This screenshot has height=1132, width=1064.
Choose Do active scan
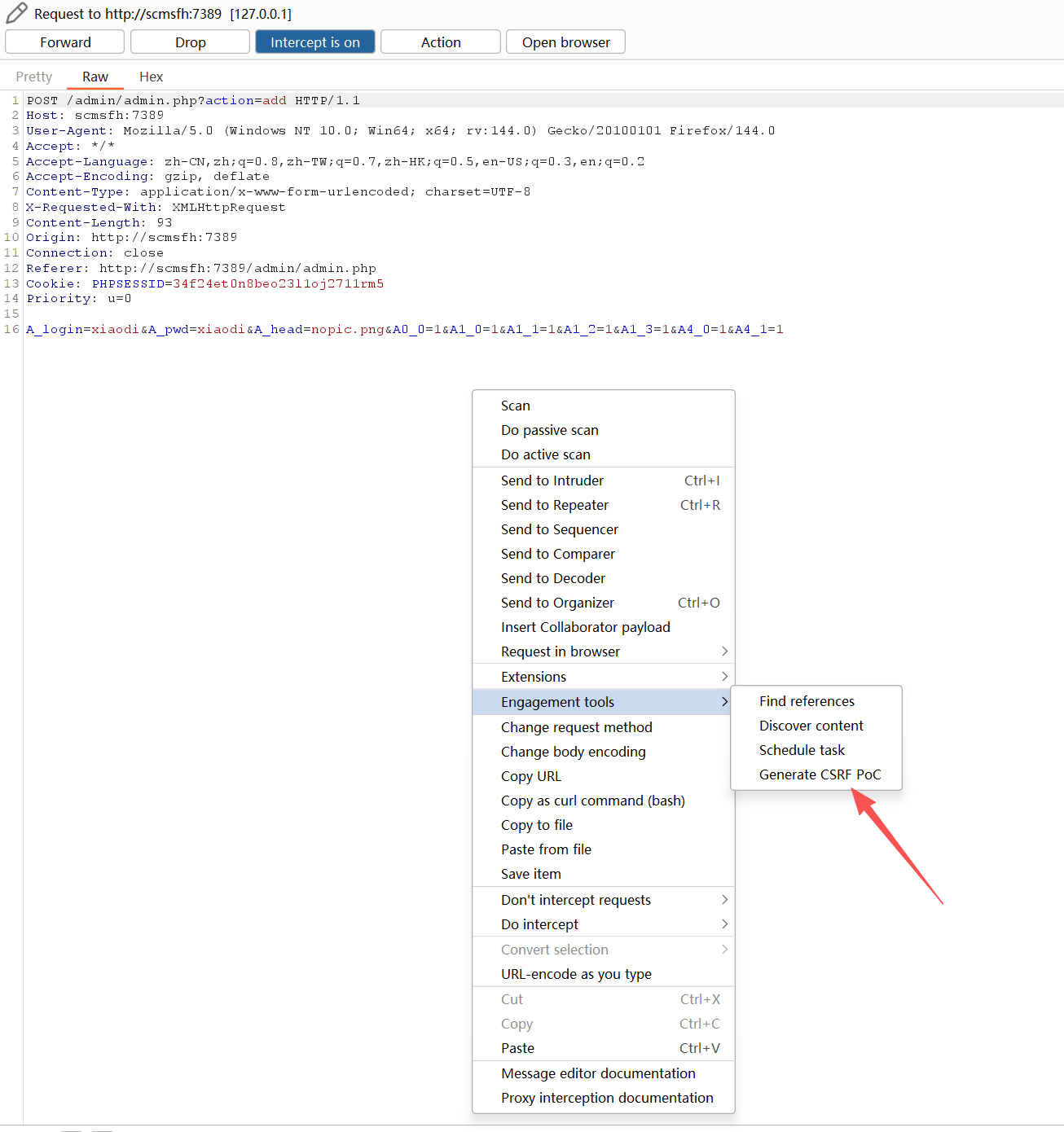coord(604,454)
